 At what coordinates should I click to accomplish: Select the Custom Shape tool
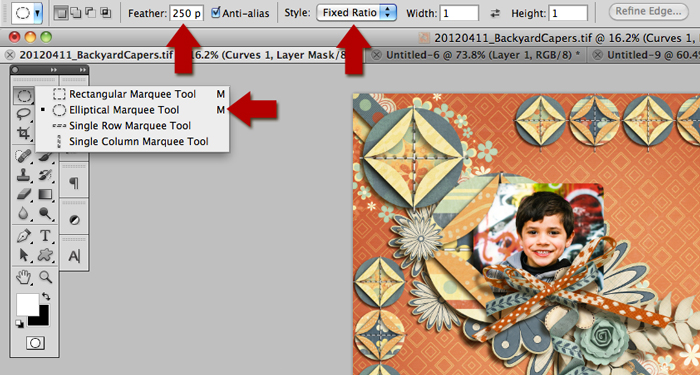point(46,255)
